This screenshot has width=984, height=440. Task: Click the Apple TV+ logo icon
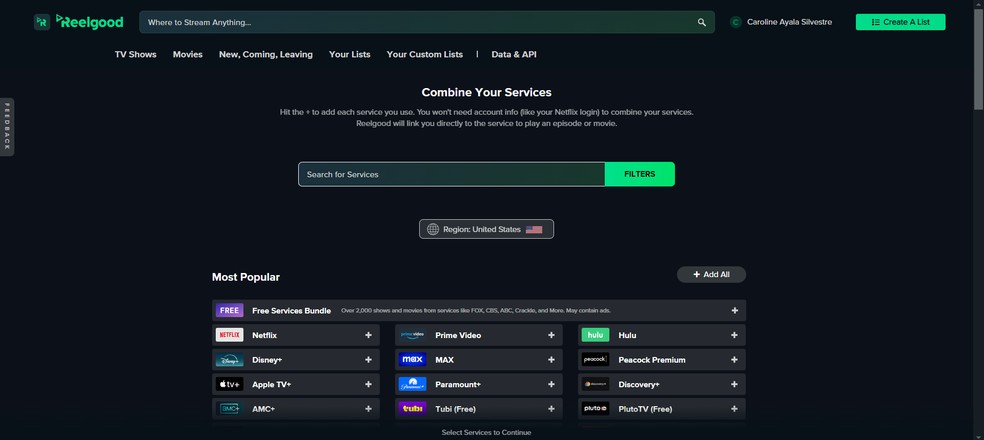tap(230, 384)
